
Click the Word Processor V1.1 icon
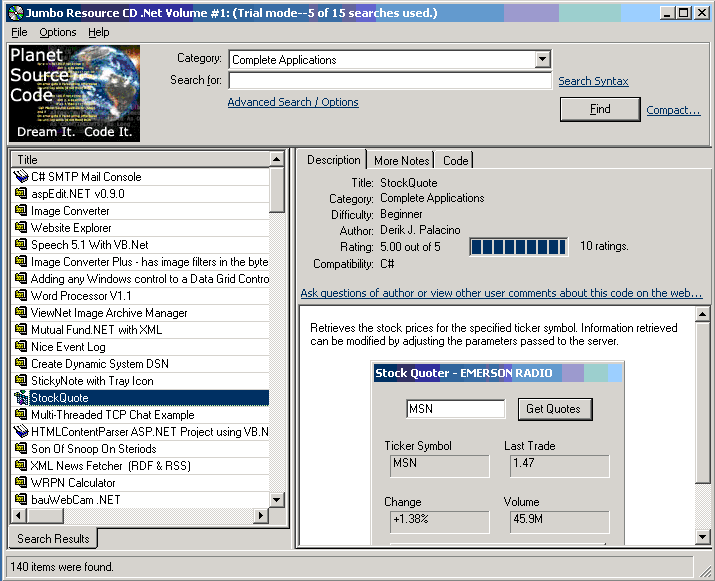tap(21, 296)
